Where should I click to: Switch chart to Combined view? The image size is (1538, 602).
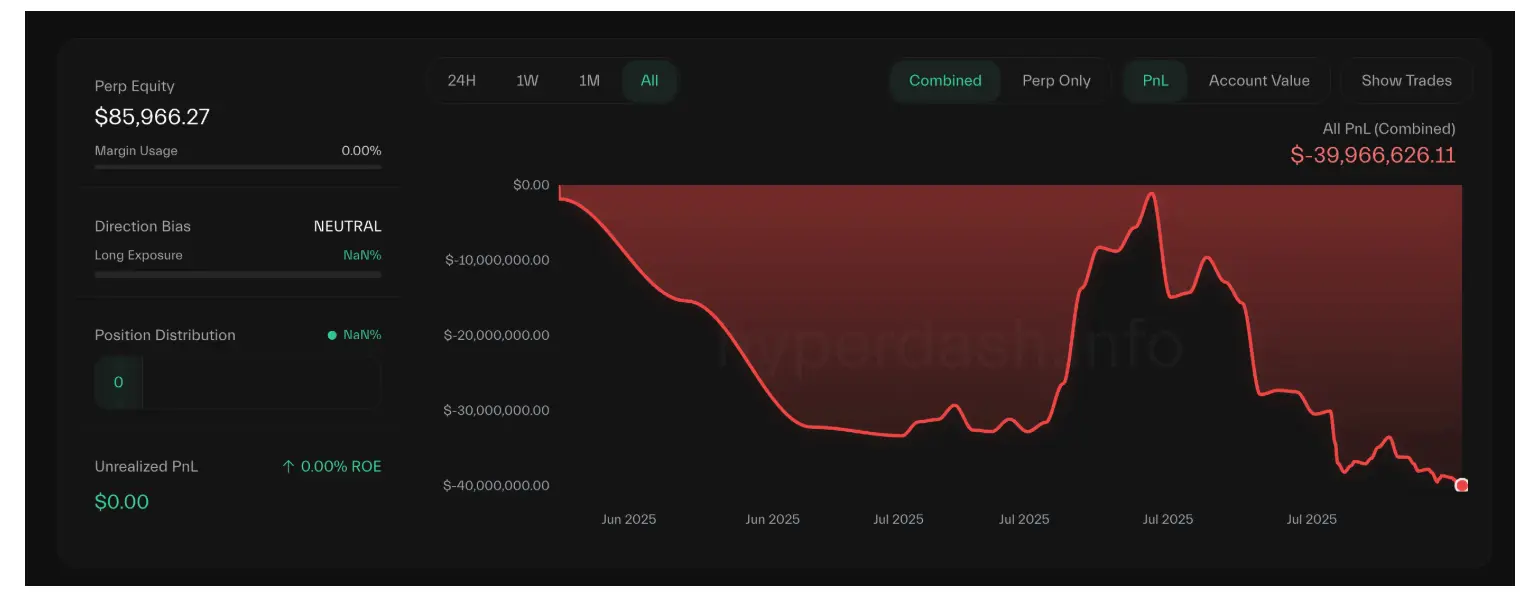coord(945,81)
